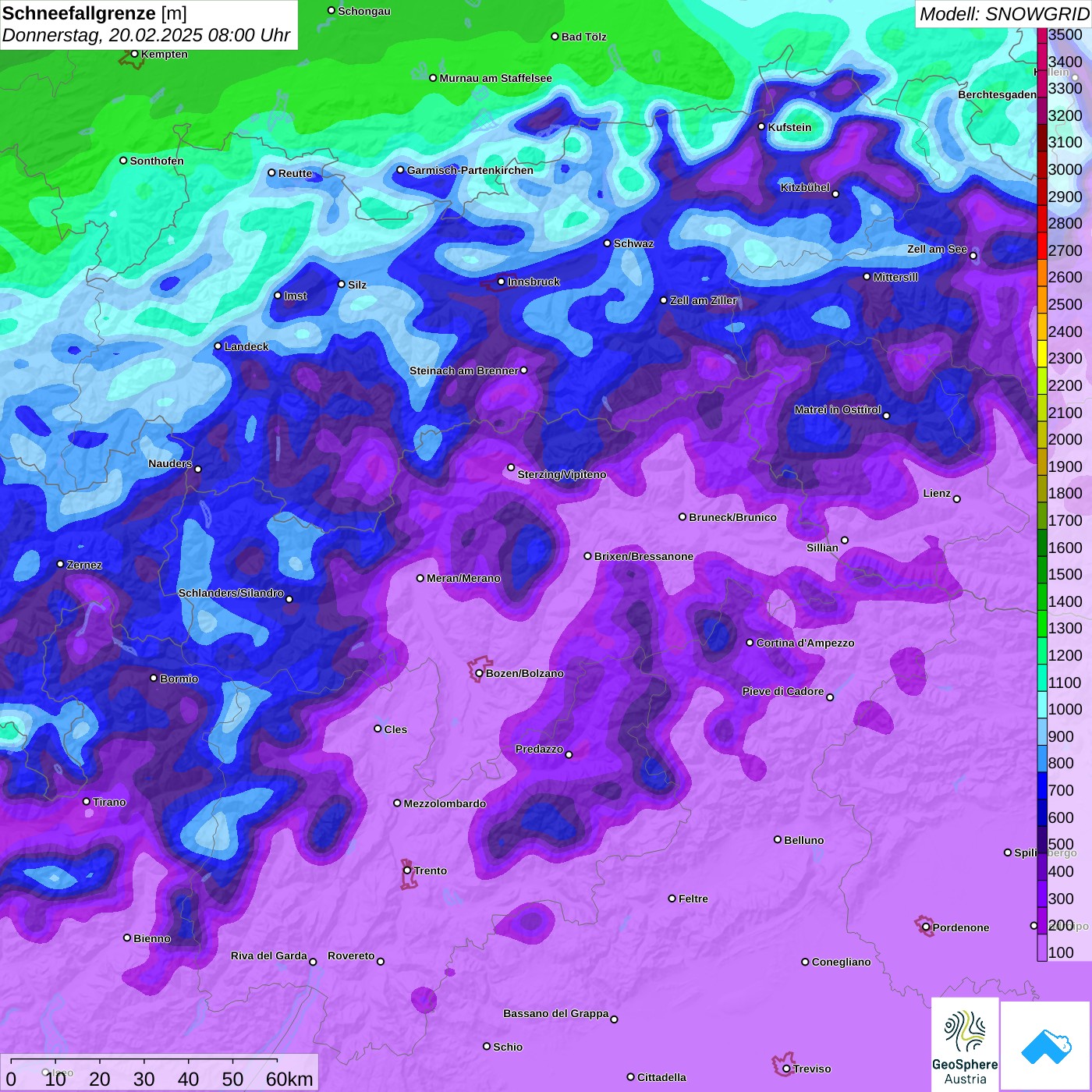
Task: Click the yellow legend swatch near 2300
Action: (1042, 352)
